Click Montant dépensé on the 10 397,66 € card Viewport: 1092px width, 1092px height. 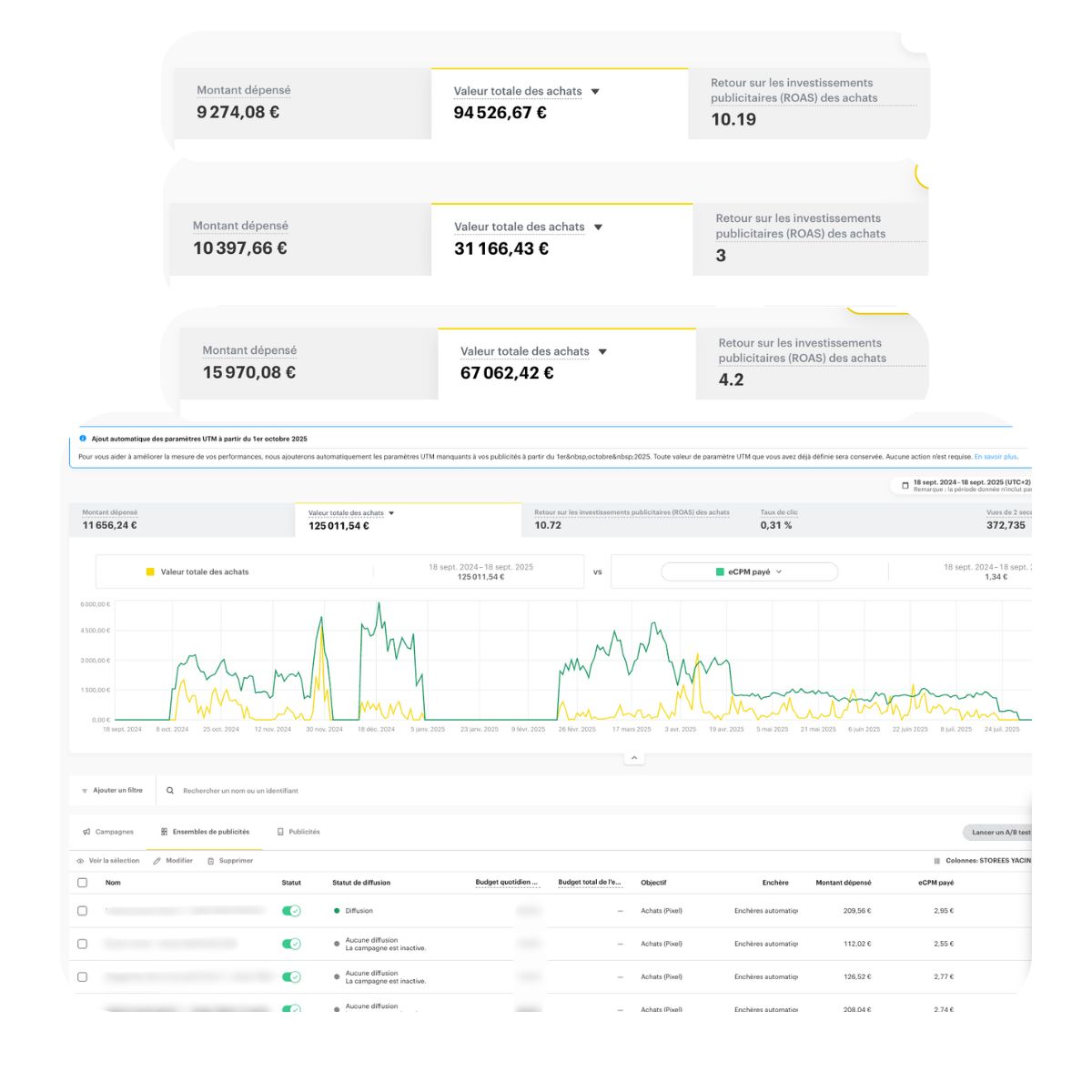pos(240,226)
